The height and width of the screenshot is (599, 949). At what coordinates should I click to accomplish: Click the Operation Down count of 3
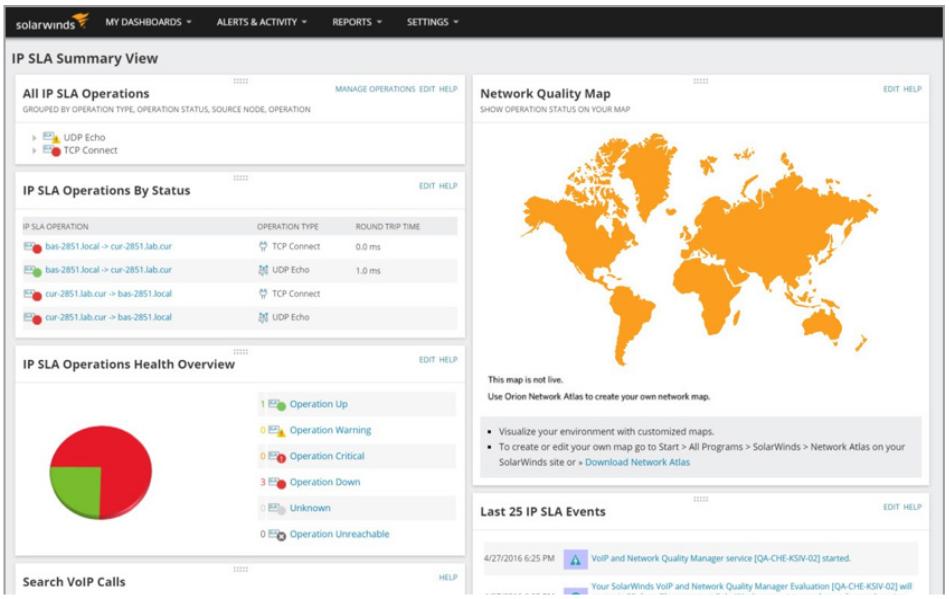click(263, 482)
